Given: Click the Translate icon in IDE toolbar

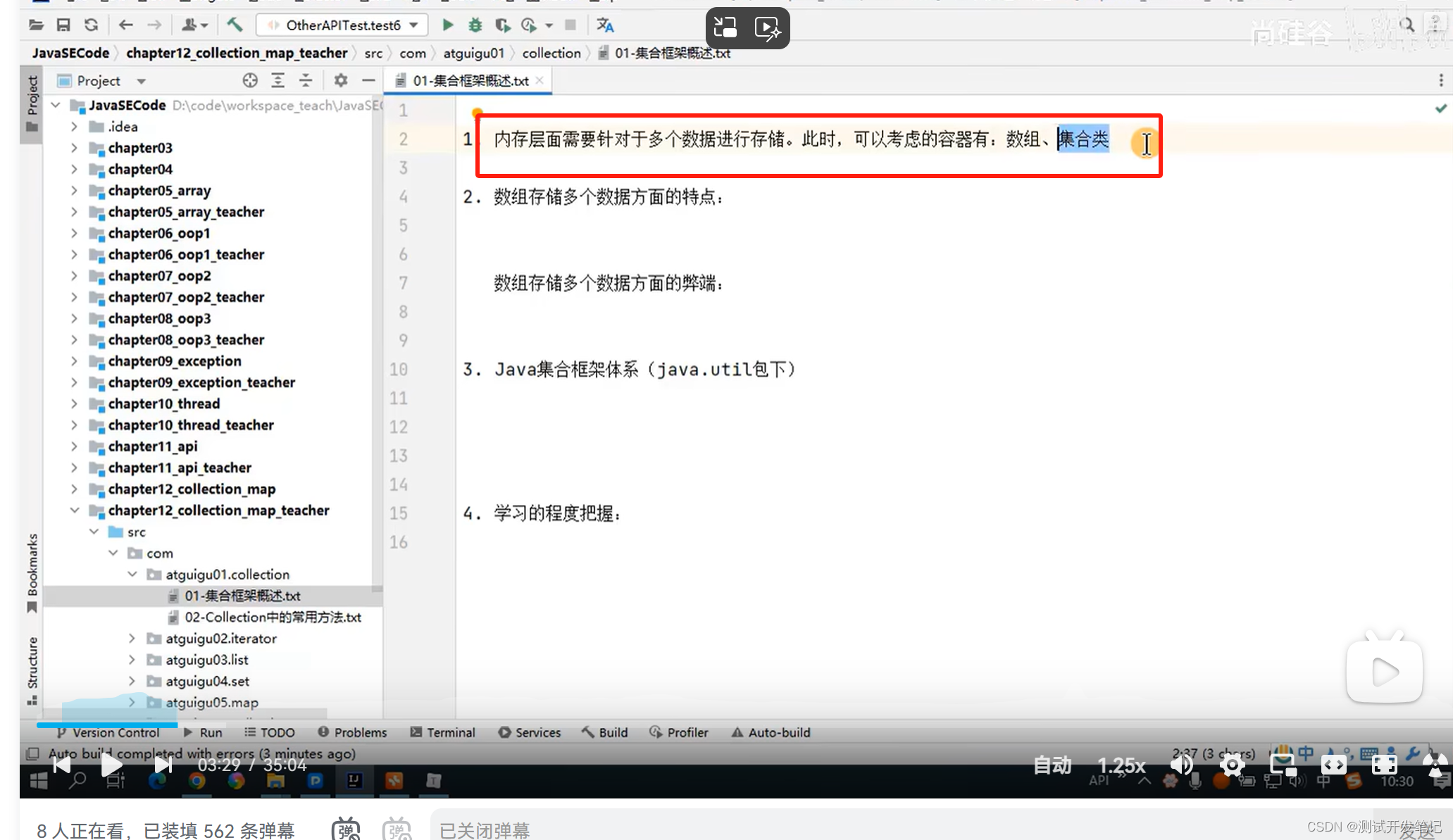Looking at the screenshot, I should [x=605, y=25].
